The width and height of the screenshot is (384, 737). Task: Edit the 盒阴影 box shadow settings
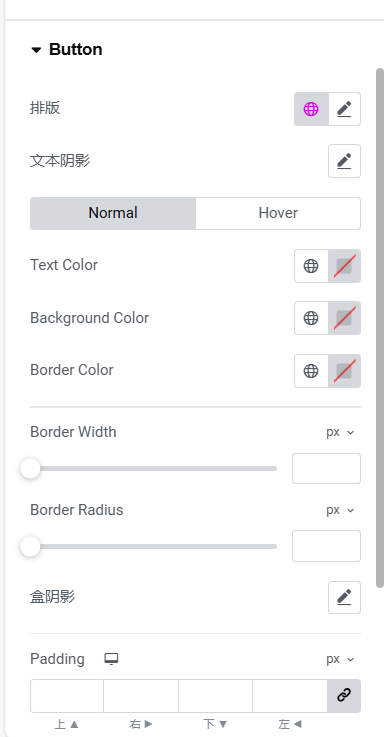coord(345,597)
